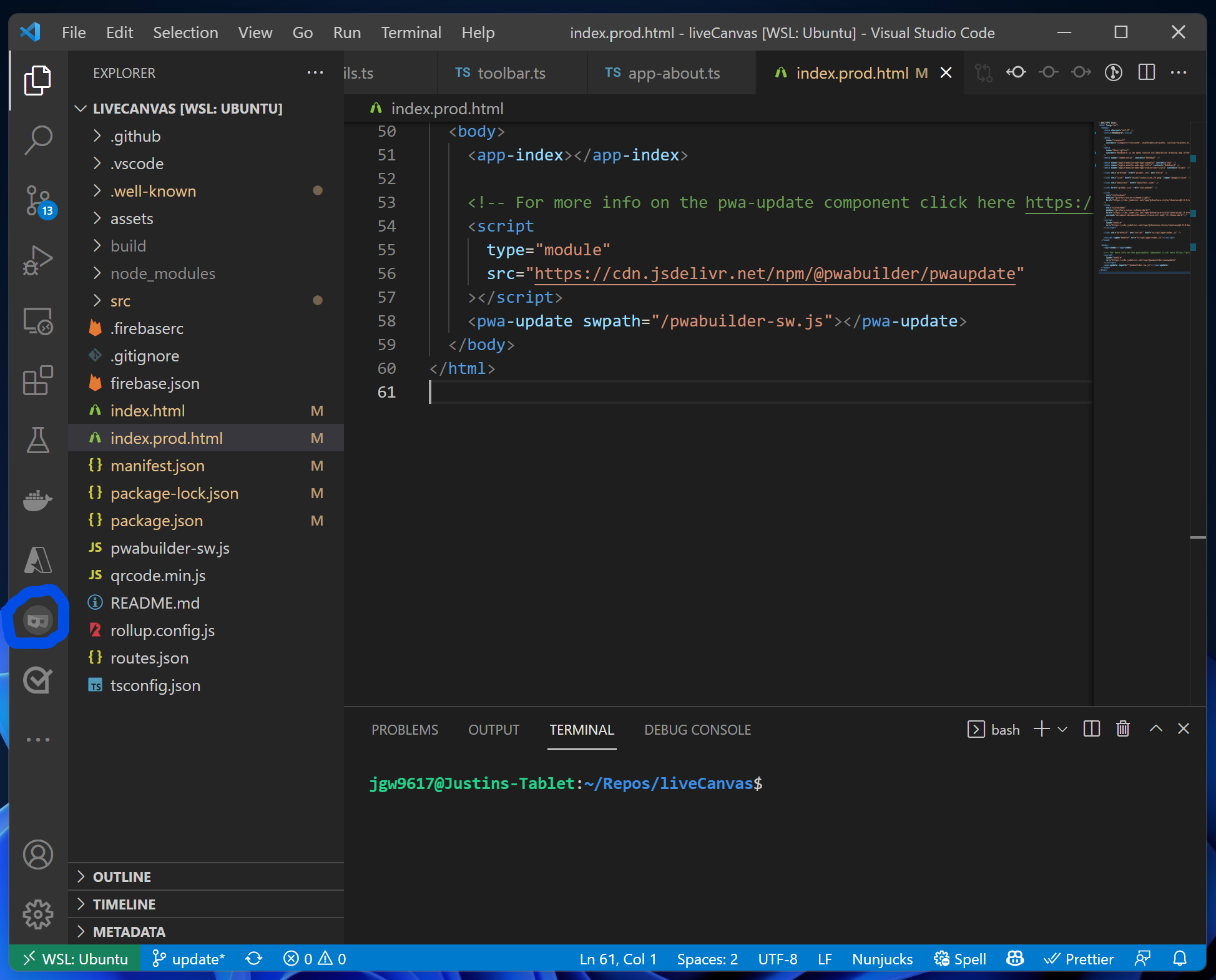Open the new terminal launch profile dropdown
Image resolution: width=1216 pixels, height=980 pixels.
1063,729
